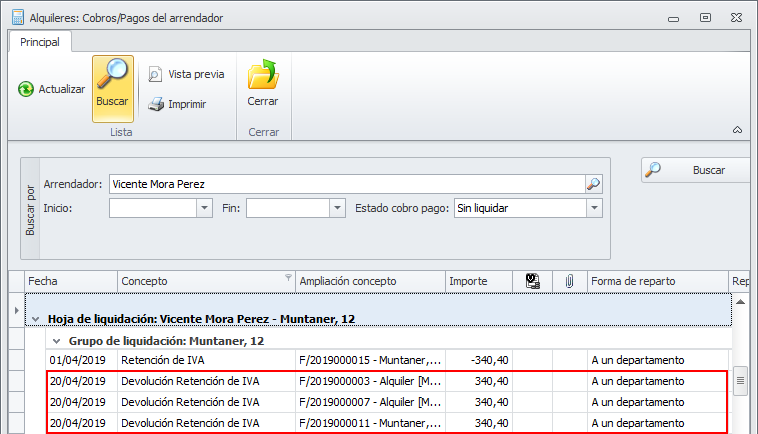Click the Cerrar folder icon
The width and height of the screenshot is (758, 434).
(263, 75)
